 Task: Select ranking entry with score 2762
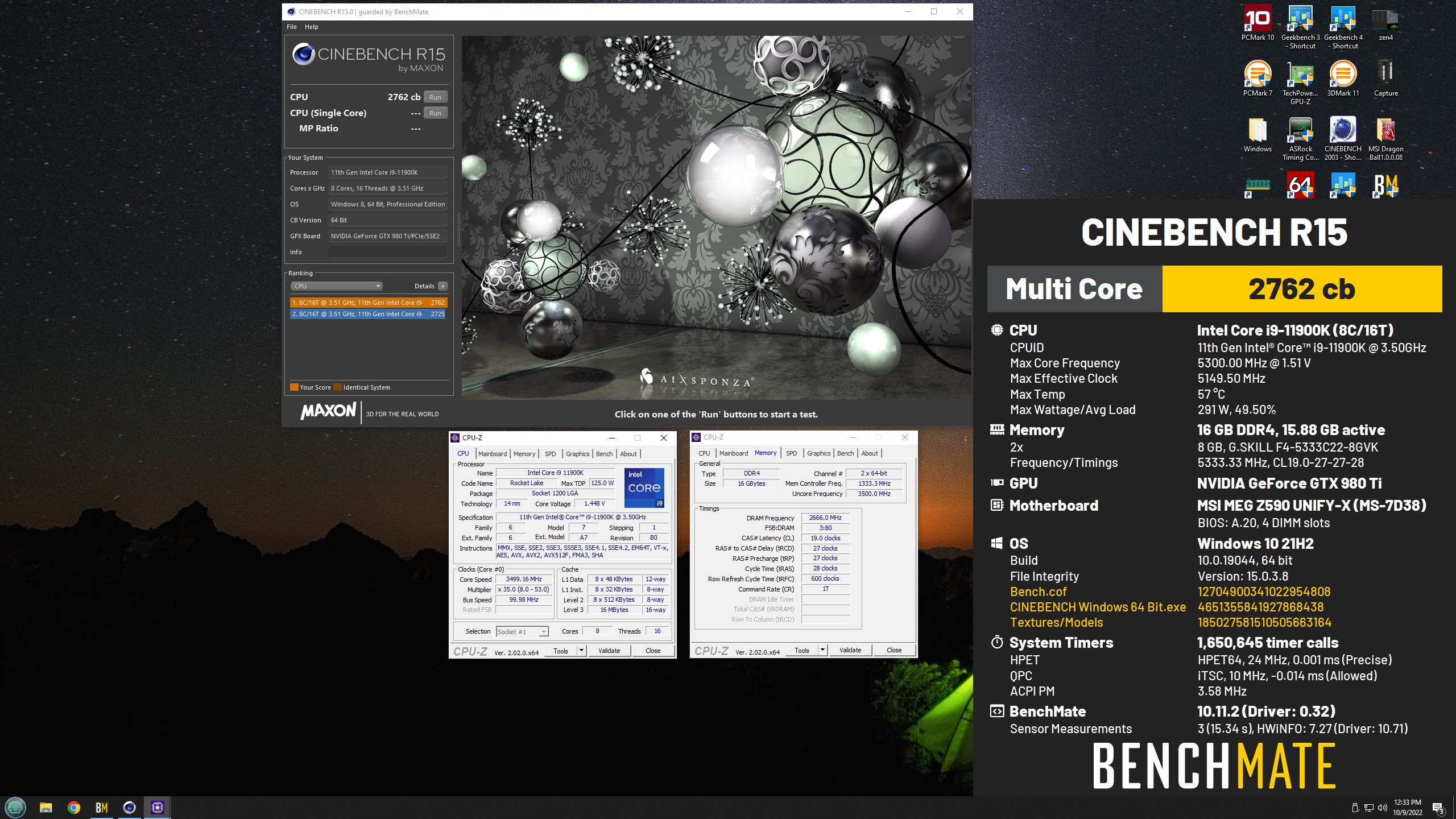pyautogui.click(x=368, y=303)
